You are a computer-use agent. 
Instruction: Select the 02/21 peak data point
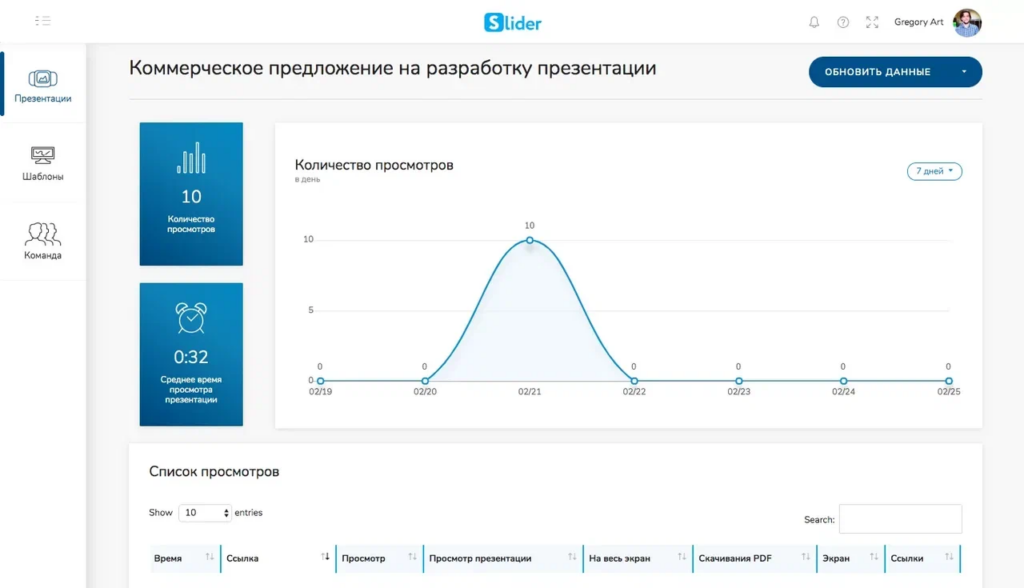click(530, 240)
